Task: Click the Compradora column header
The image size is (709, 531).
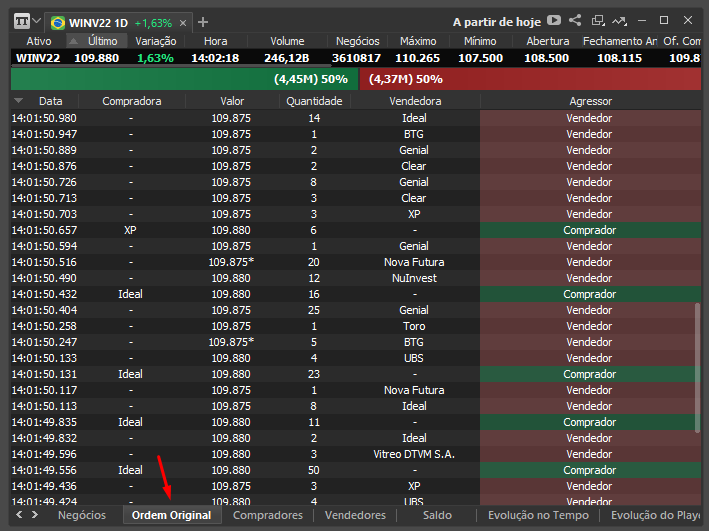Action: [x=132, y=101]
